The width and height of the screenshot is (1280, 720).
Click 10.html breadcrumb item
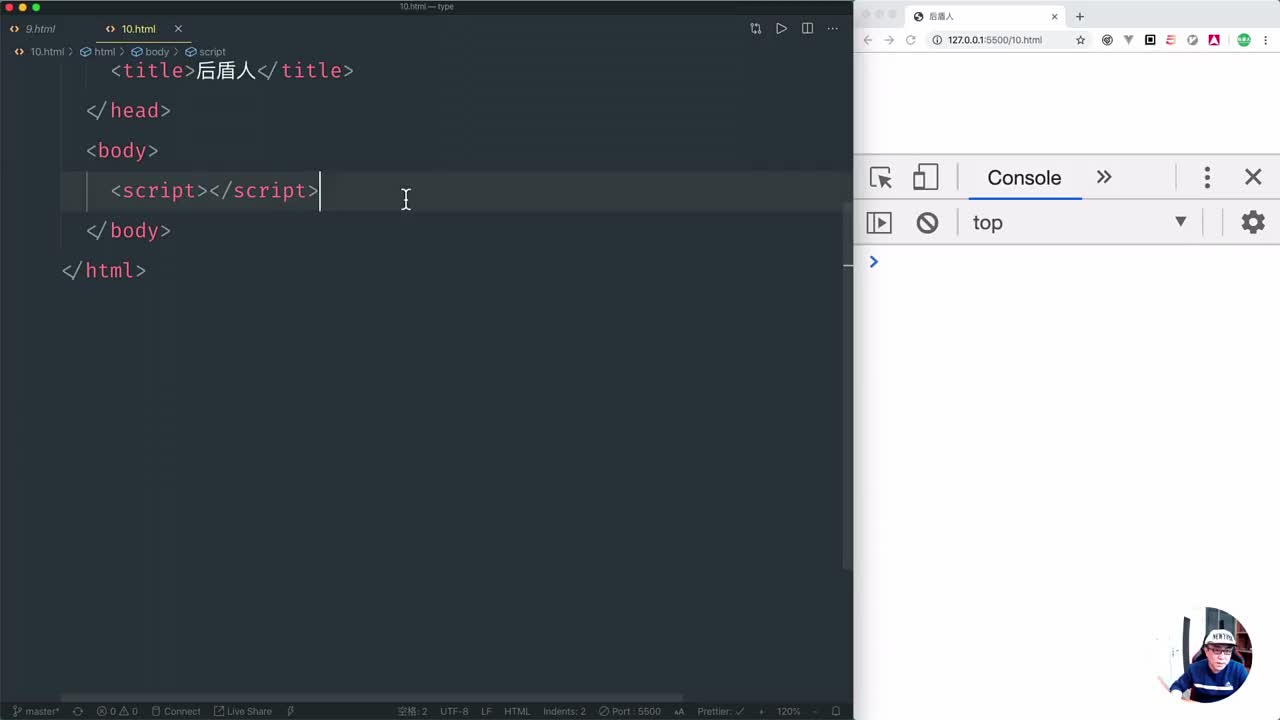40,51
